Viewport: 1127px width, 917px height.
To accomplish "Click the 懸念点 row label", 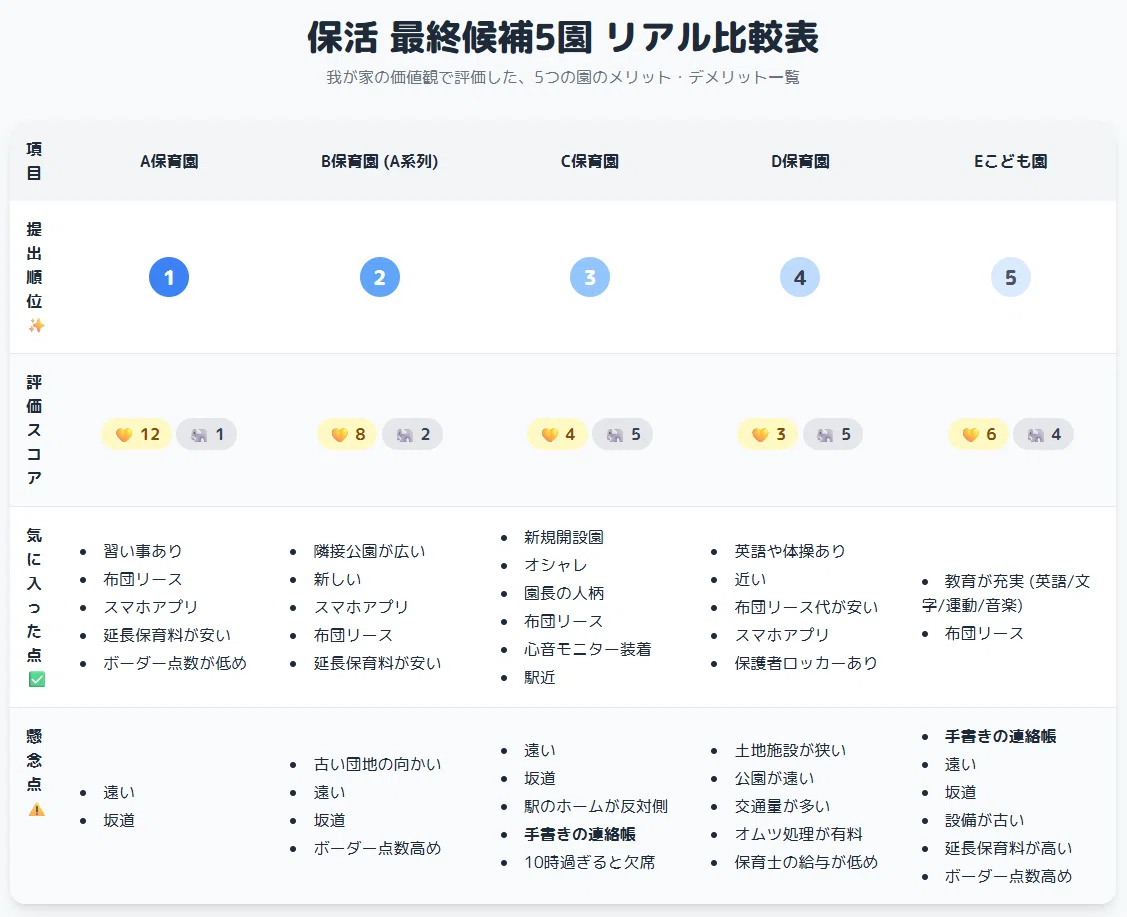I will click(x=34, y=760).
